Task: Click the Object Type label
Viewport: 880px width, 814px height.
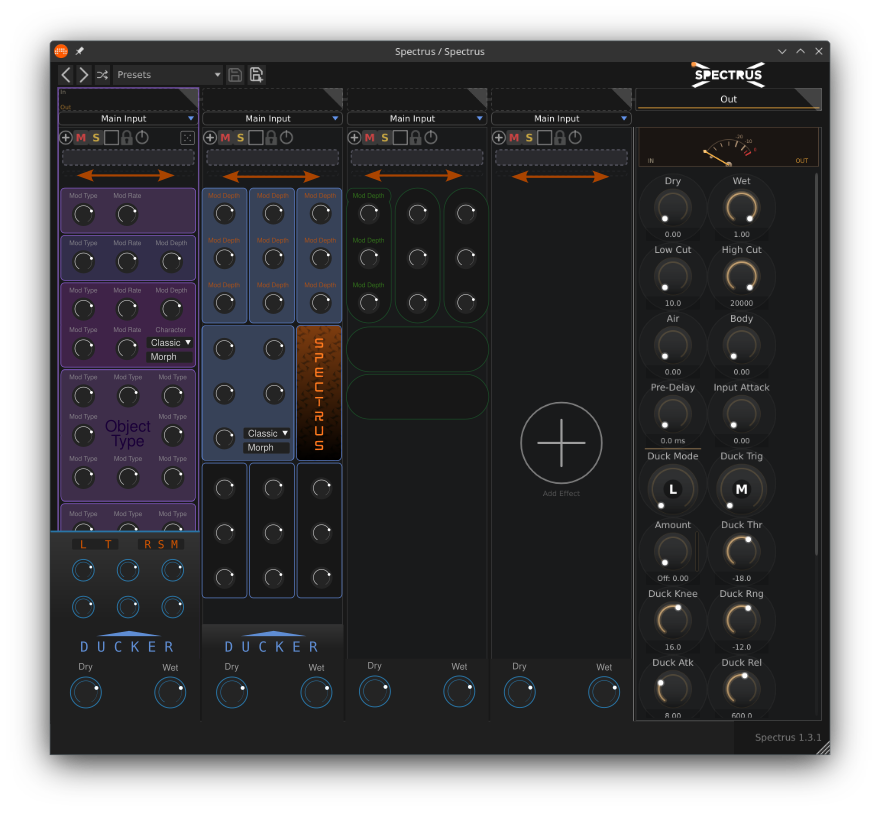Action: click(x=128, y=433)
